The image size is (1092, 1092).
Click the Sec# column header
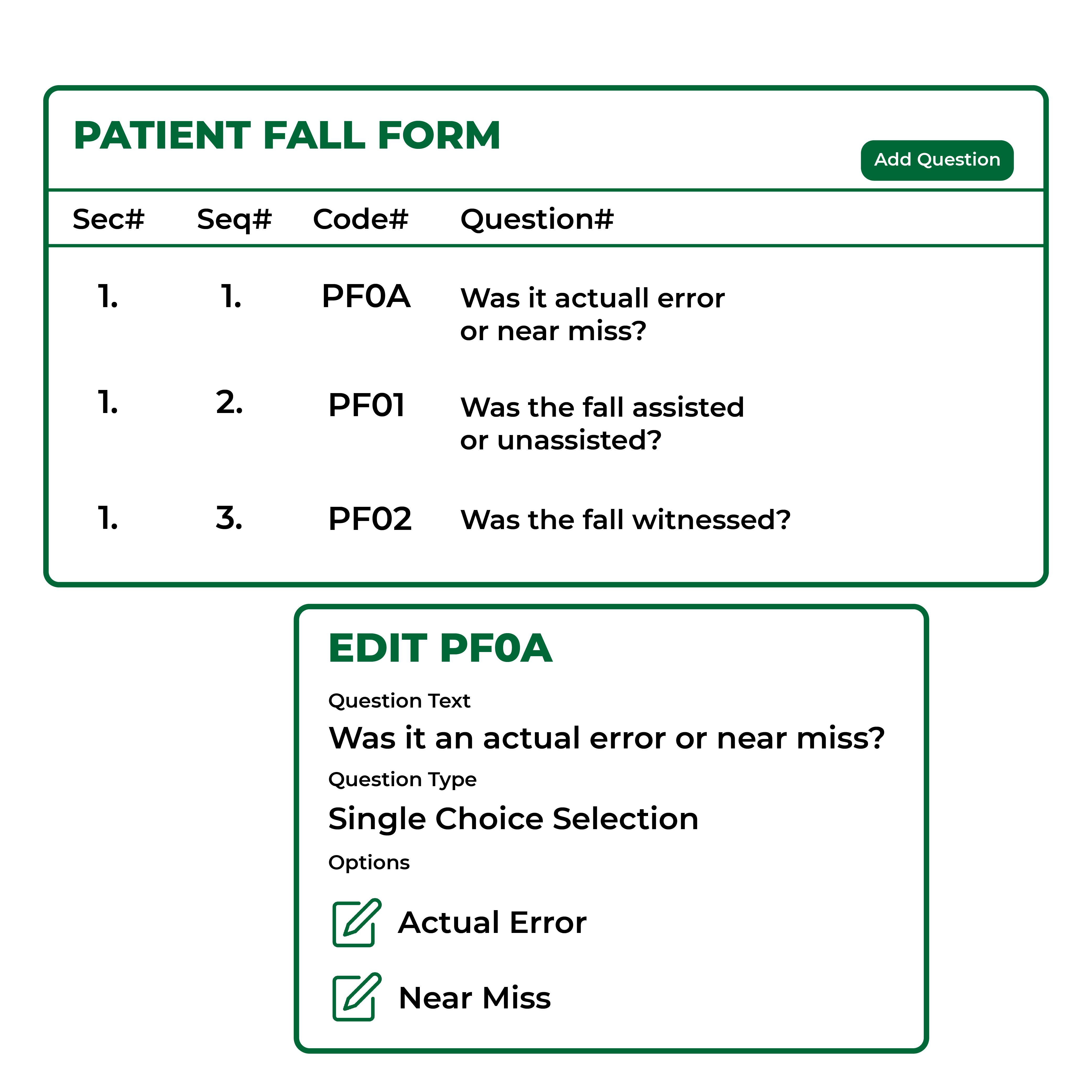tap(108, 219)
